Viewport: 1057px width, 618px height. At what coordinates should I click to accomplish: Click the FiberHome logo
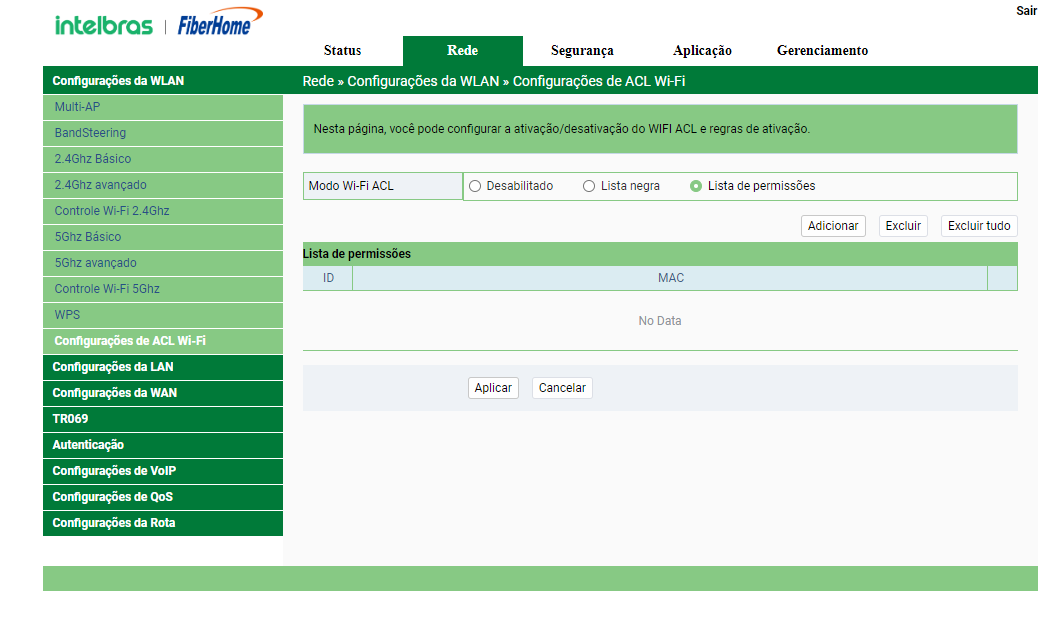tap(220, 22)
